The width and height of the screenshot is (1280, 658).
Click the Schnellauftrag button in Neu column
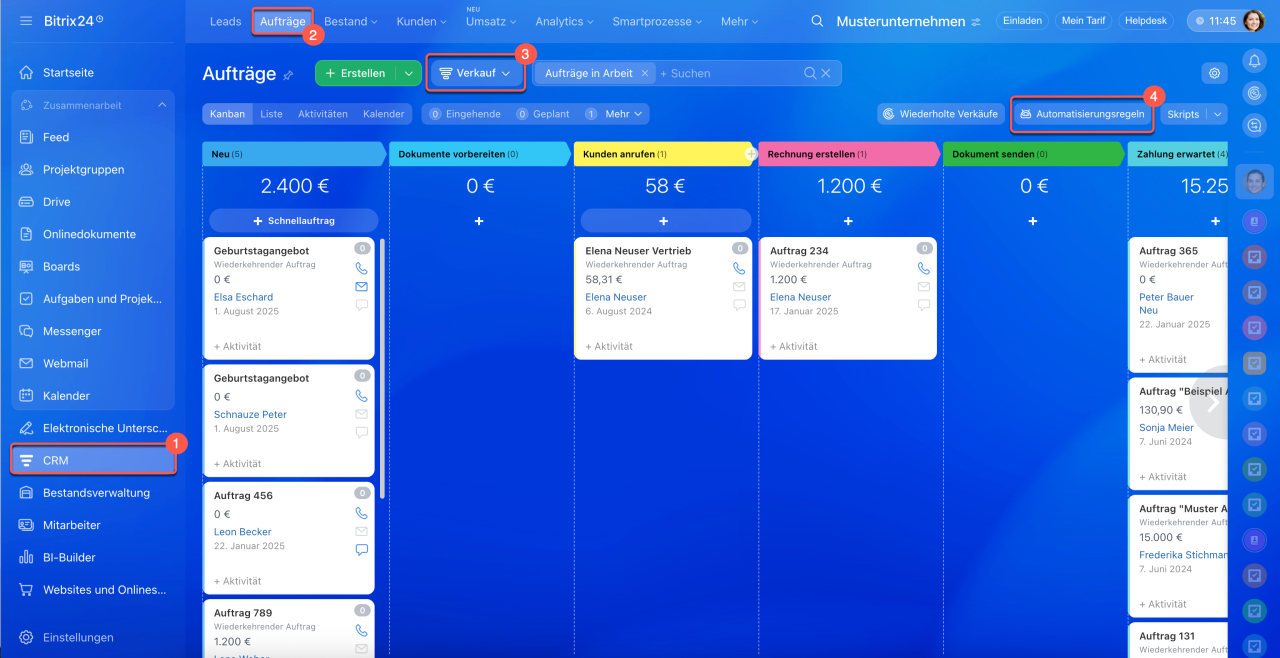tap(294, 221)
